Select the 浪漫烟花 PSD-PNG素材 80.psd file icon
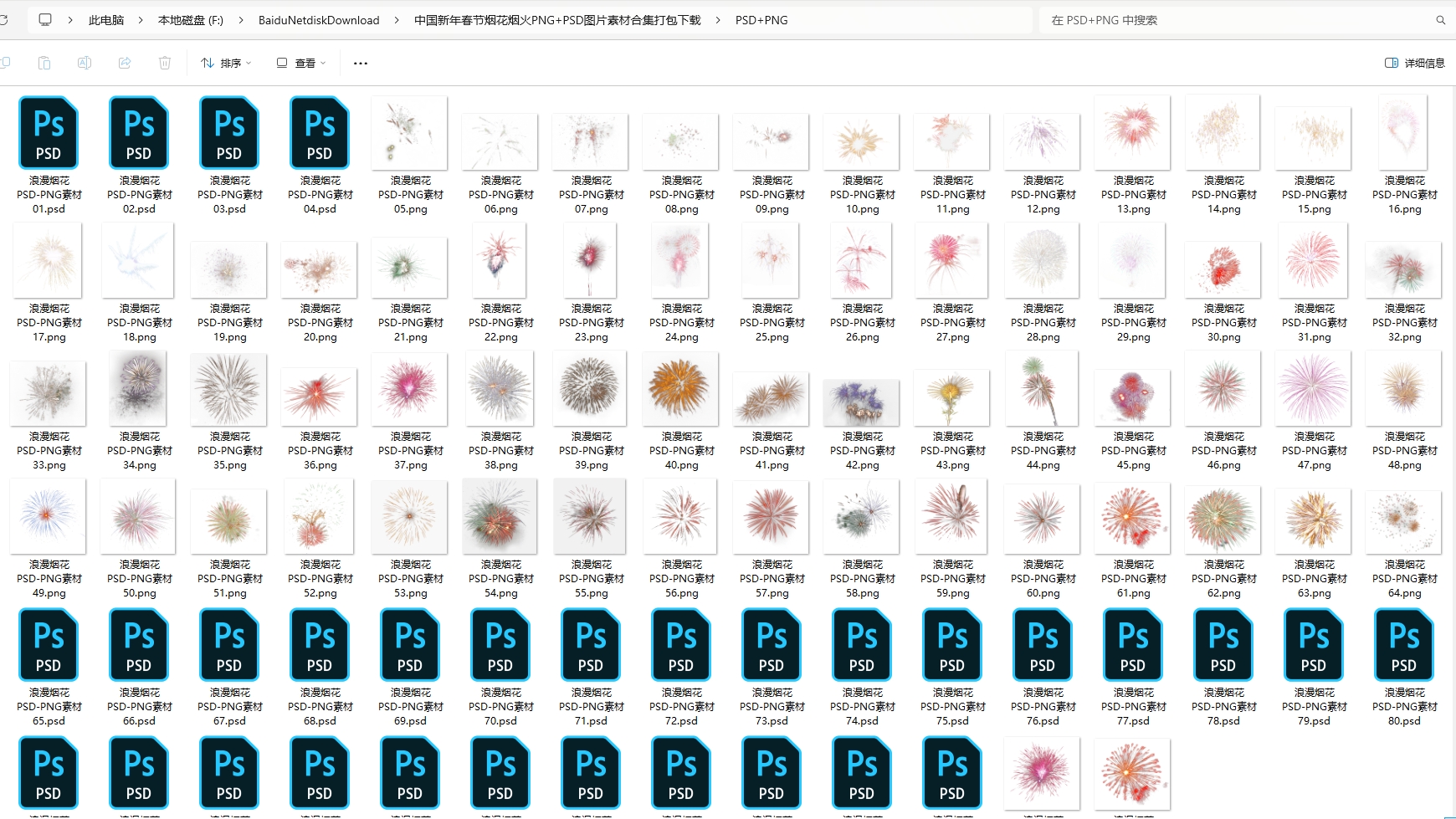 pyautogui.click(x=1403, y=645)
